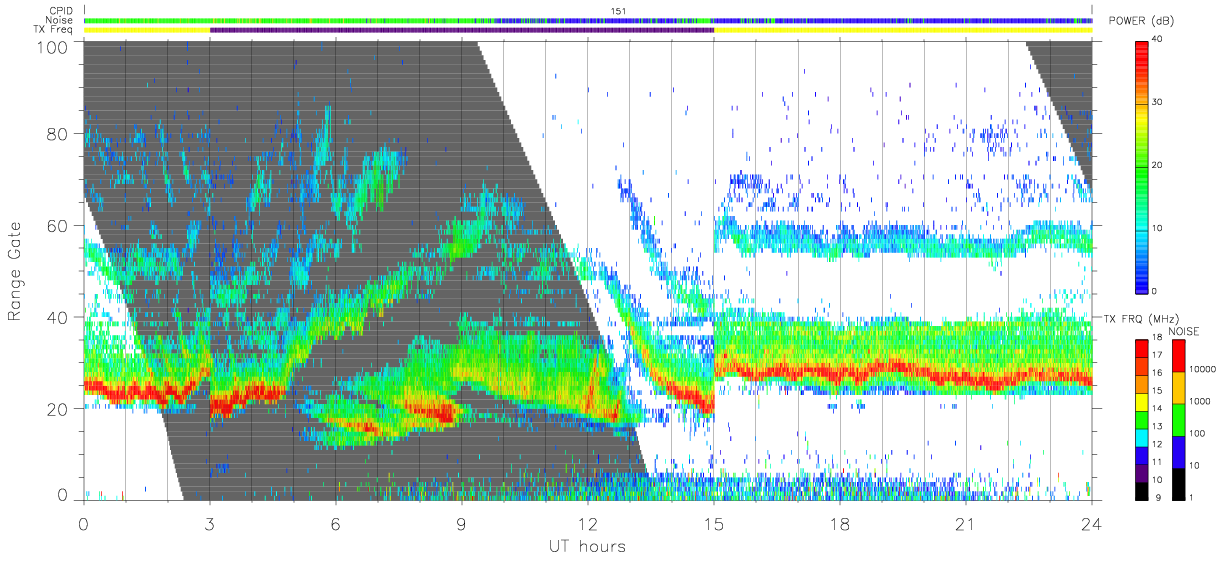
Task: Click the x-axis tick label "15"
Action: pos(714,524)
